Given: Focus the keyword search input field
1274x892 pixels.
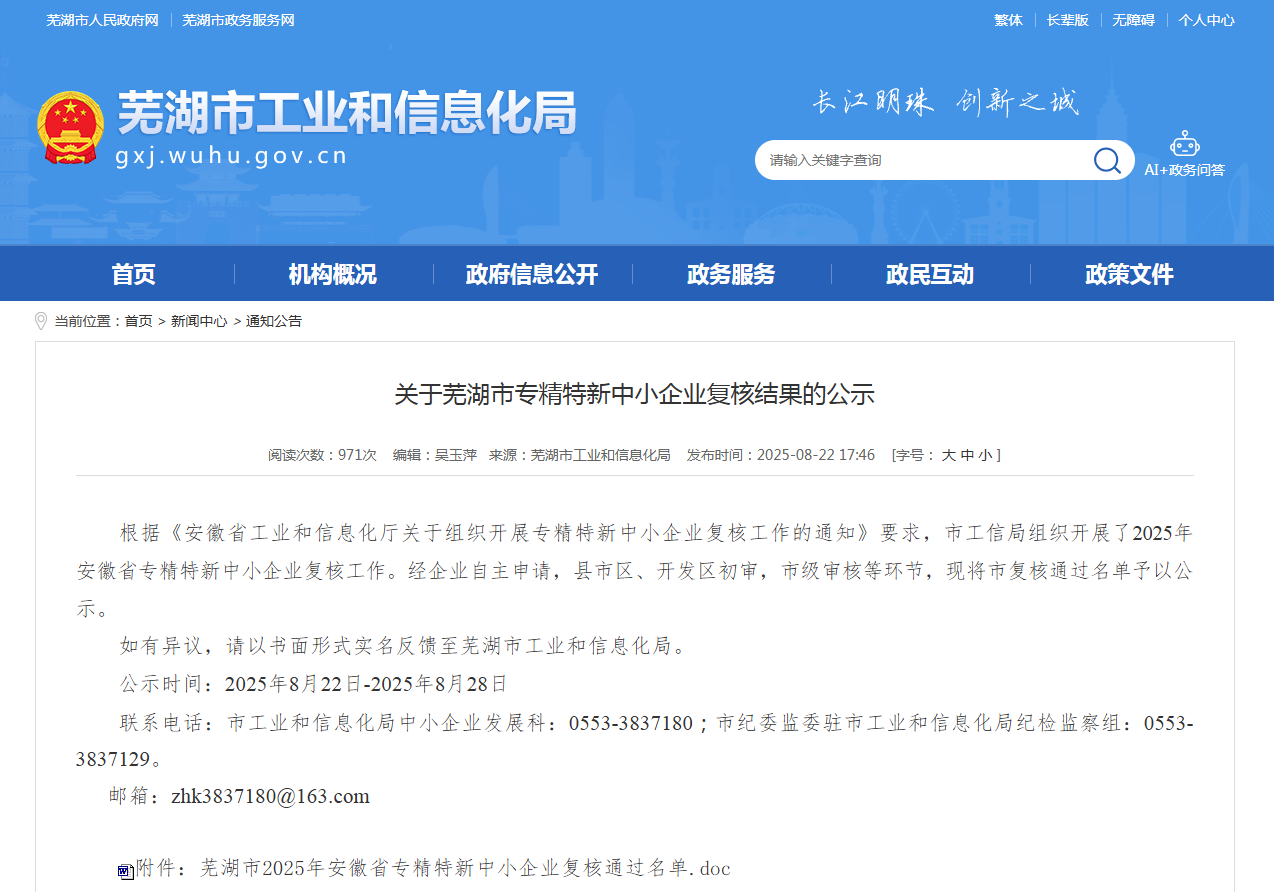Looking at the screenshot, I should pyautogui.click(x=920, y=160).
